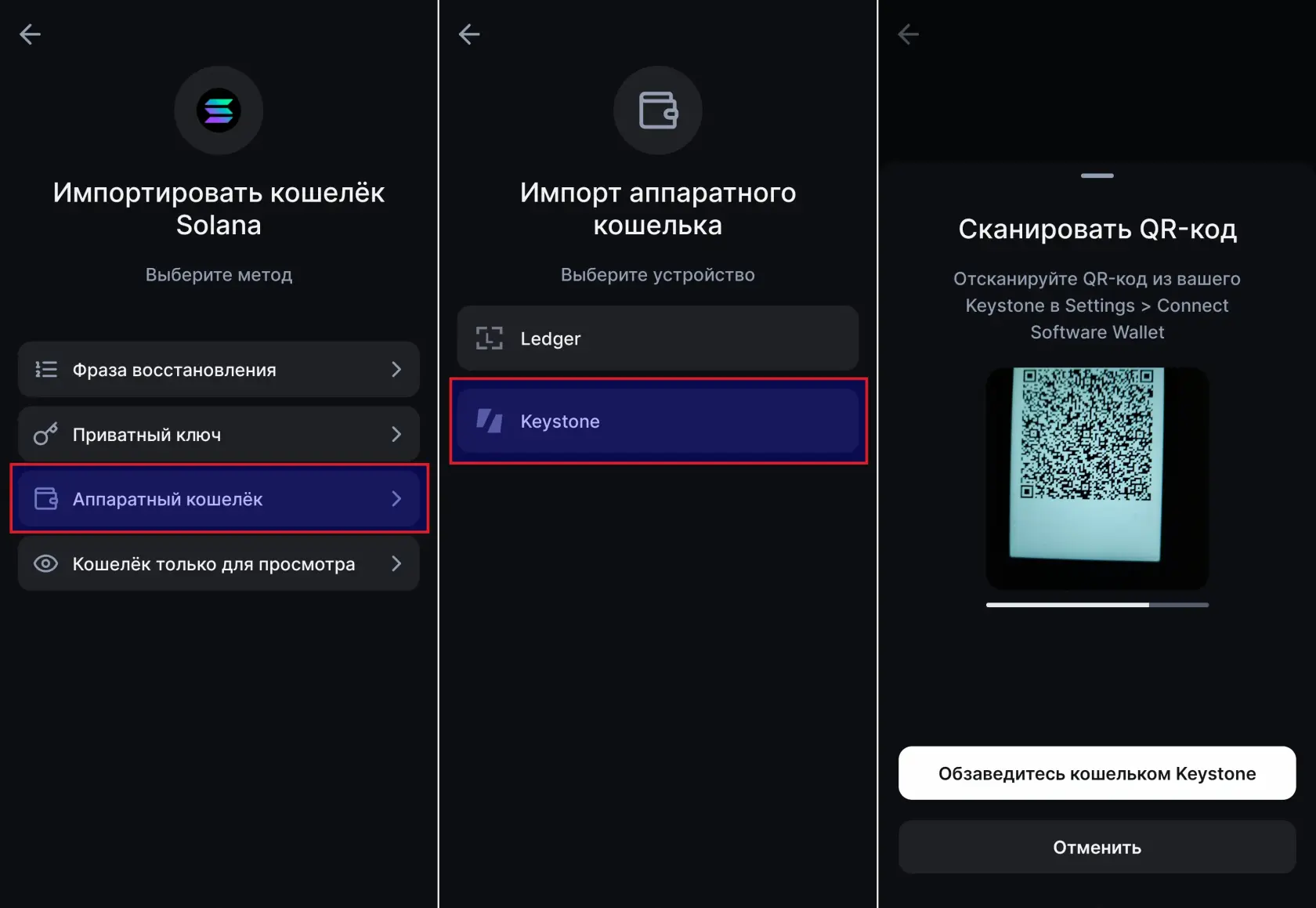Image resolution: width=1316 pixels, height=908 pixels.
Task: Tap the list icon beside Фраза восстановления
Action: point(46,370)
